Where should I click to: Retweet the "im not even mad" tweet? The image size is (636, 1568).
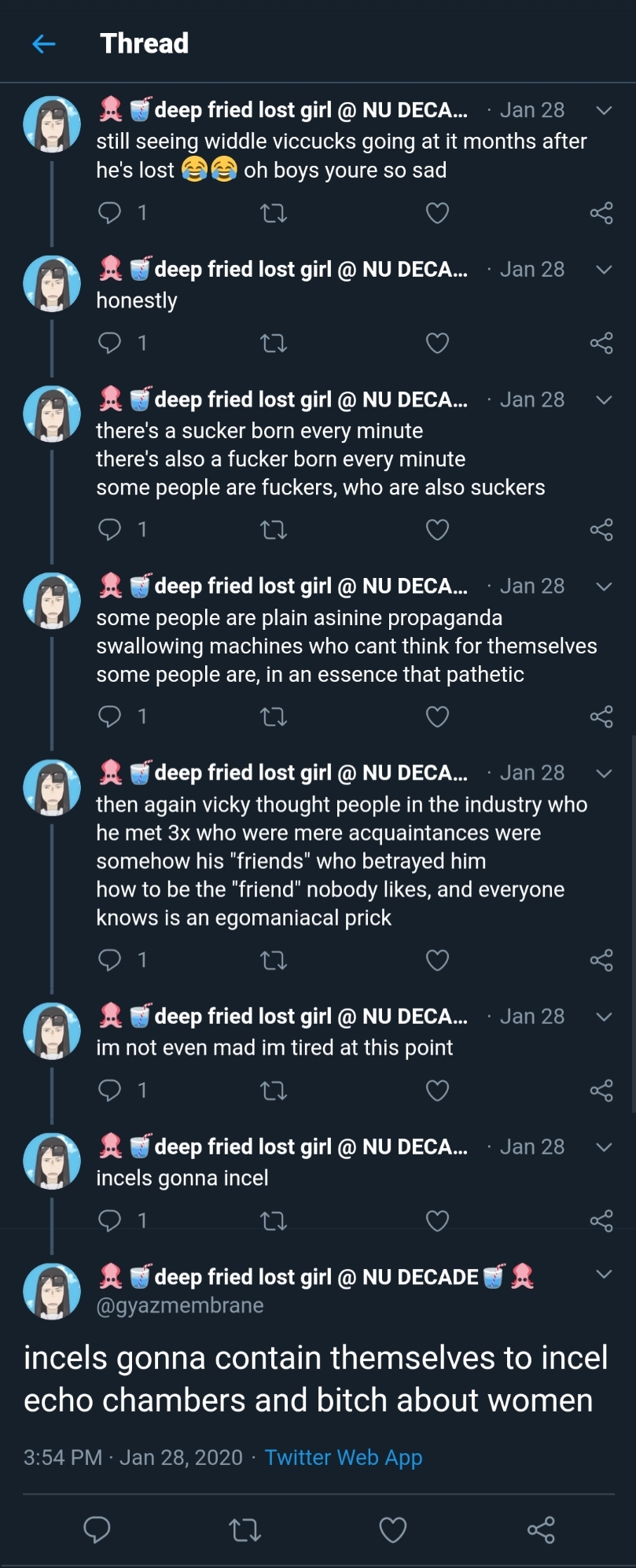coord(274,1090)
